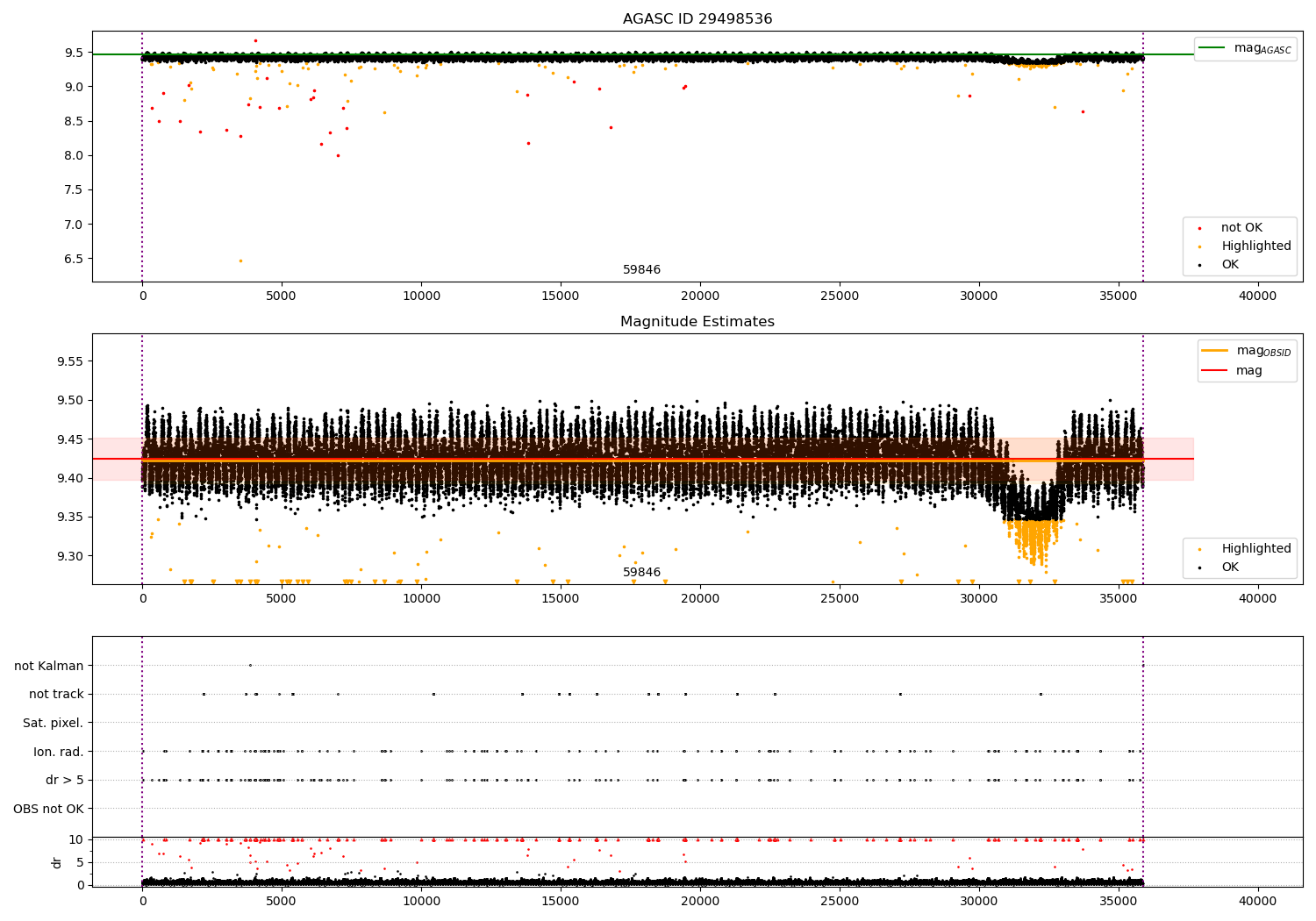
Task: Click the 'dr > 5' row label
Action: click(65, 781)
